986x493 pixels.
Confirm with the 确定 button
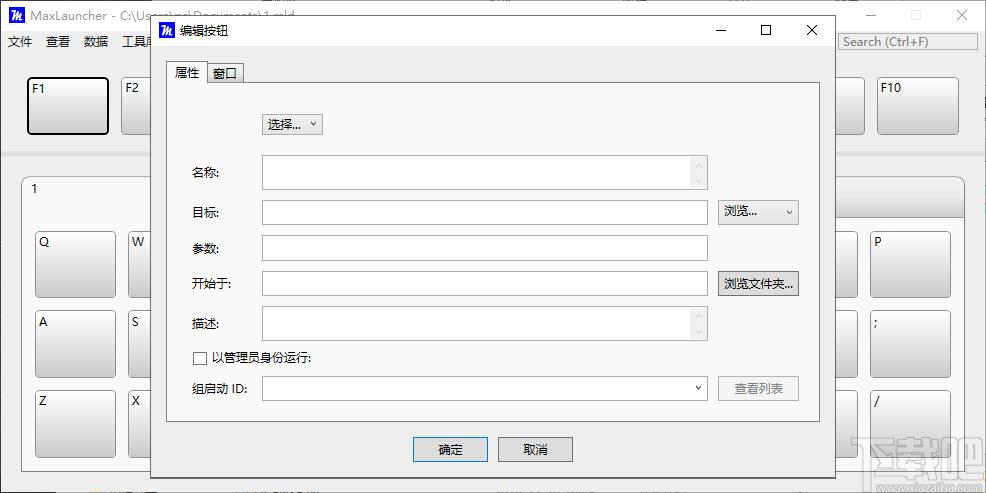(450, 450)
